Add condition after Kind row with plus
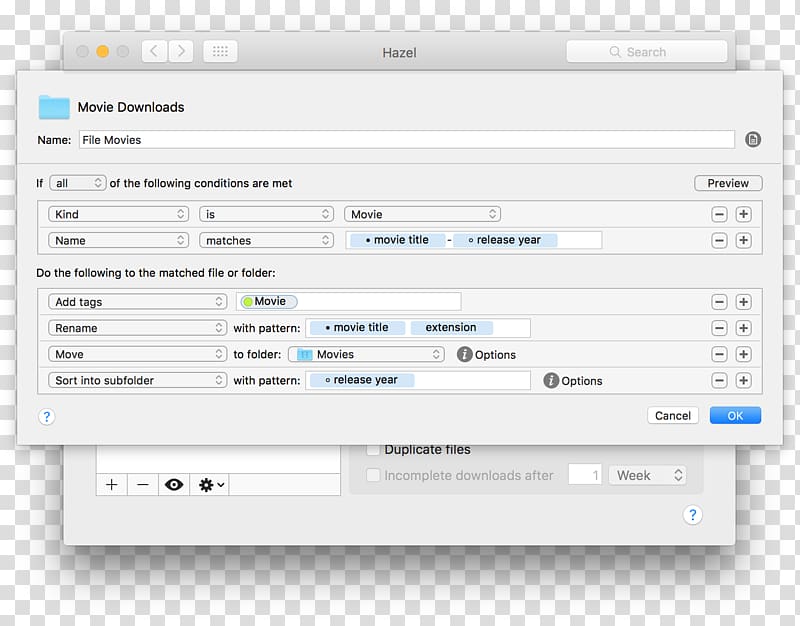 click(x=743, y=214)
